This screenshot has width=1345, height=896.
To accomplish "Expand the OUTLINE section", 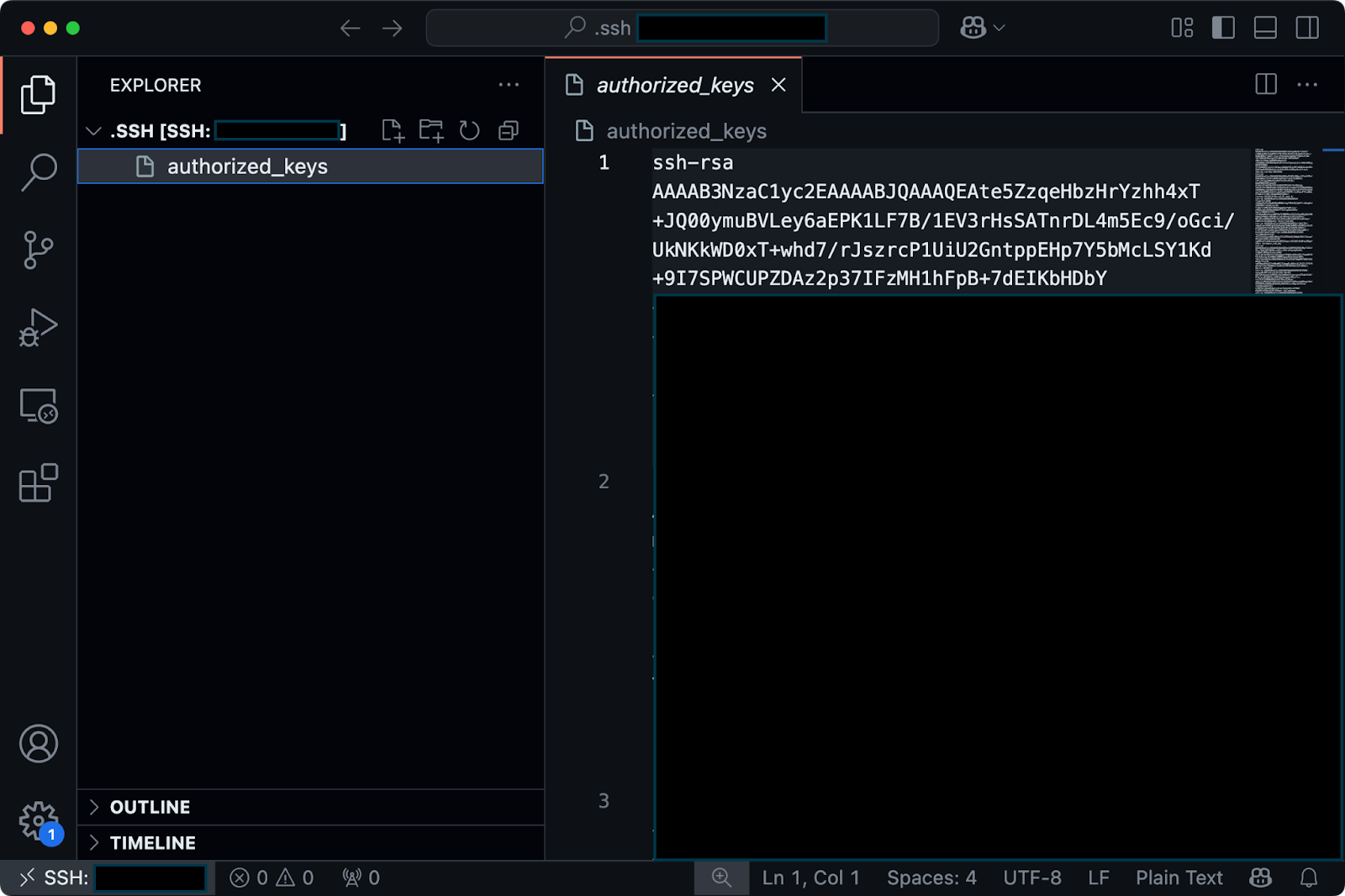I will point(311,807).
